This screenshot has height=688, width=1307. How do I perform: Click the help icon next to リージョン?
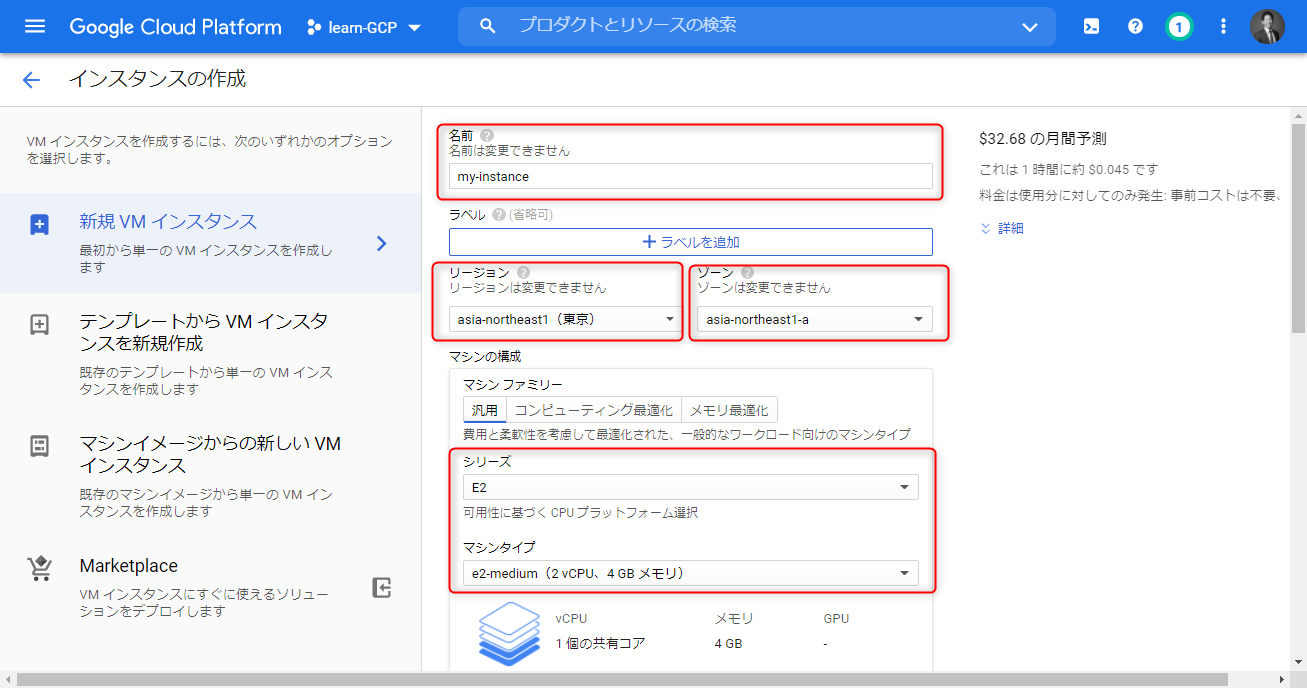523,272
